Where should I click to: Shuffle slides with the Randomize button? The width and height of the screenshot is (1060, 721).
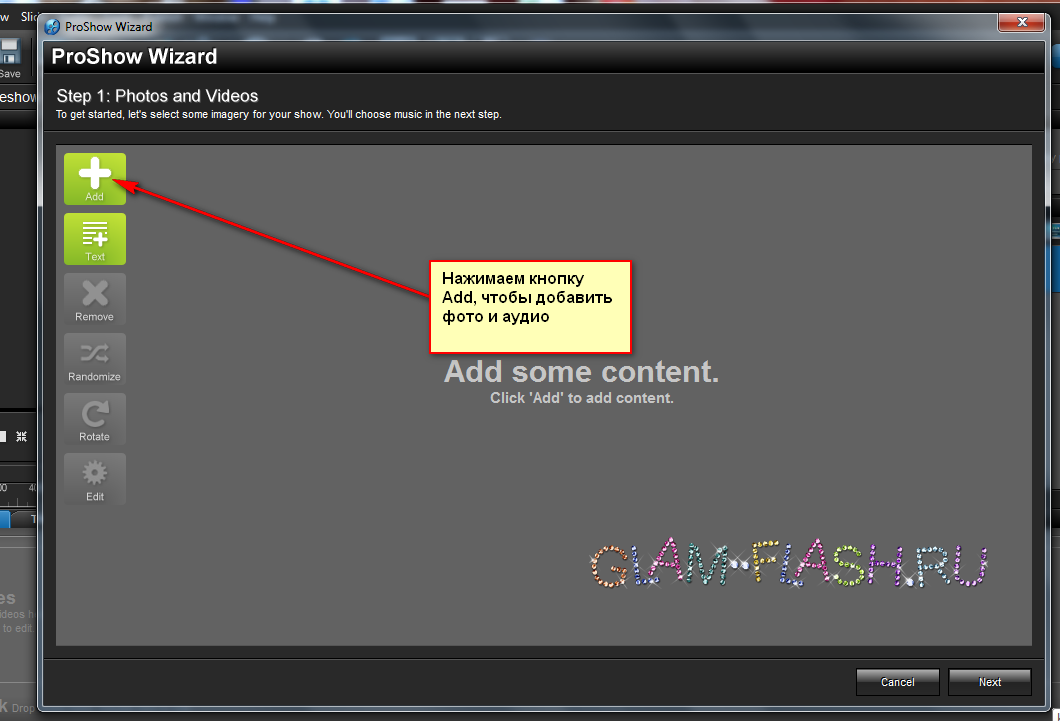click(x=95, y=359)
